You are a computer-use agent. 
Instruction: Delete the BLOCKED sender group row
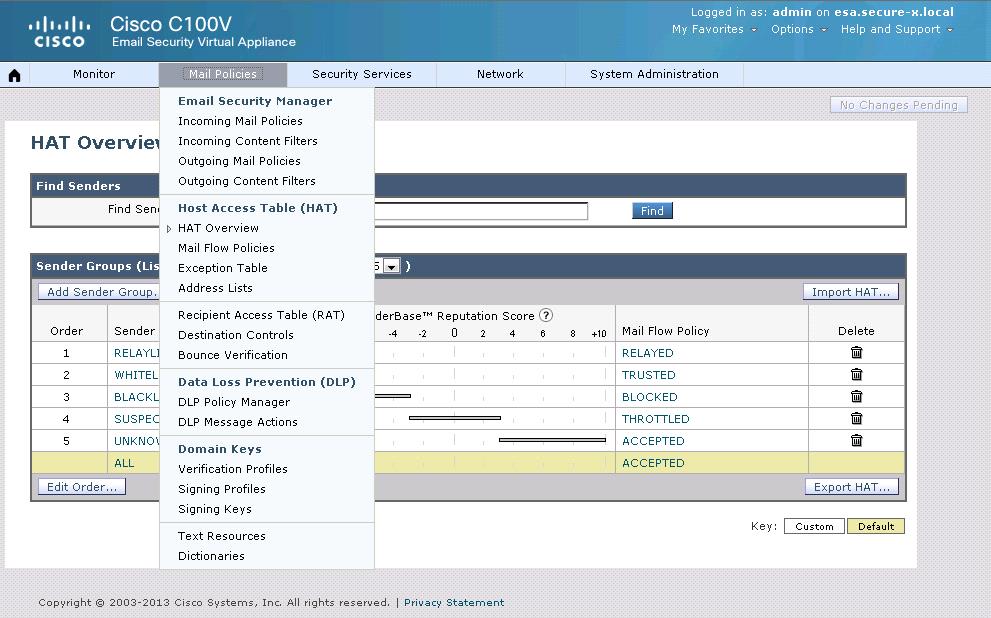click(856, 397)
